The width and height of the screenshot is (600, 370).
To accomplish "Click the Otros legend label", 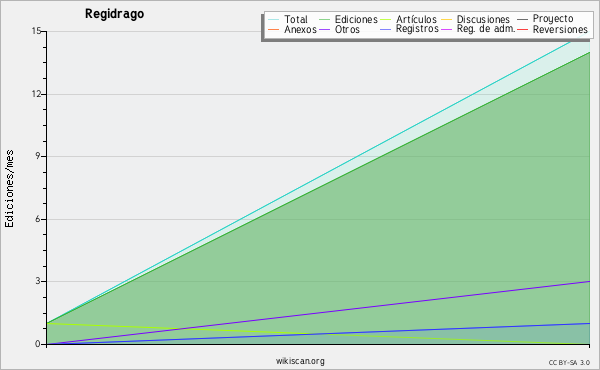I will (347, 29).
